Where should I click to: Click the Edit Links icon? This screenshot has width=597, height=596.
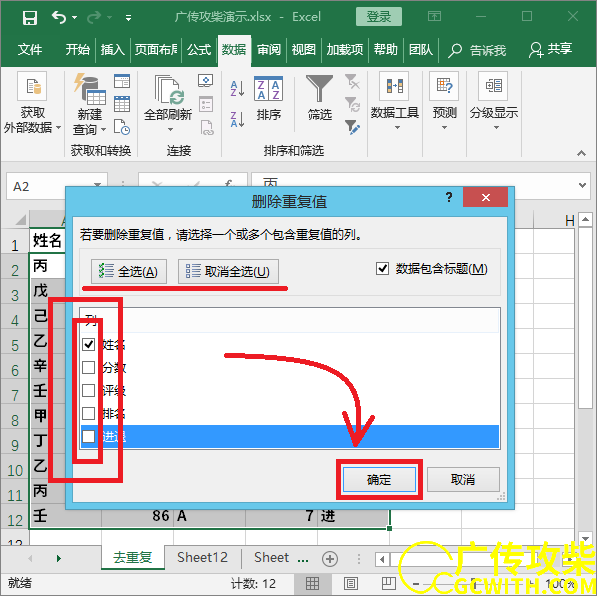(x=207, y=127)
